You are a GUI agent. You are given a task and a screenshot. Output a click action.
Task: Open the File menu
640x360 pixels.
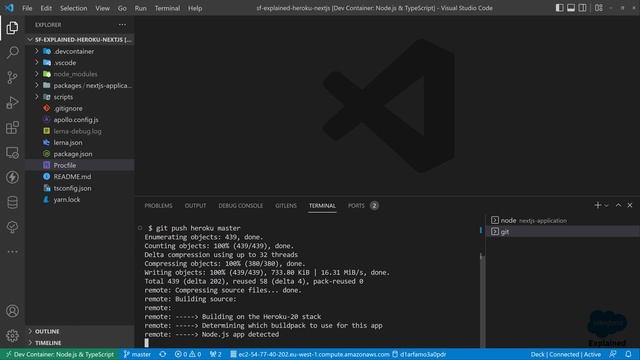click(27, 8)
